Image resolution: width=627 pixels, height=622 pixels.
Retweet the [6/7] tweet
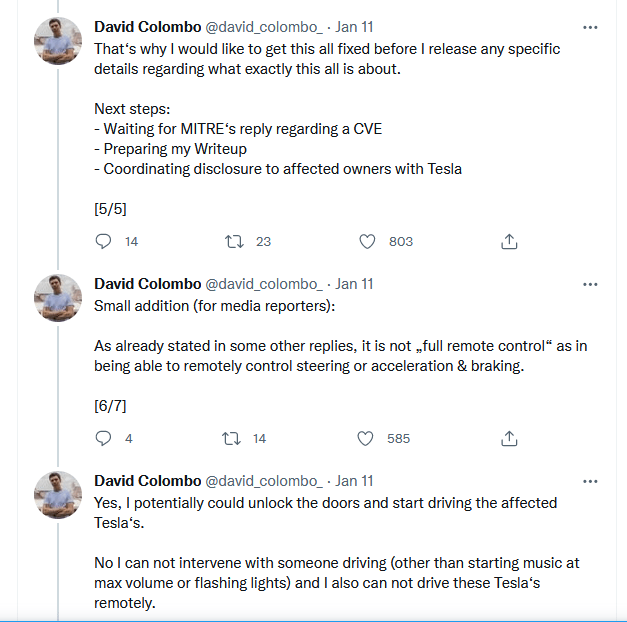[x=234, y=438]
